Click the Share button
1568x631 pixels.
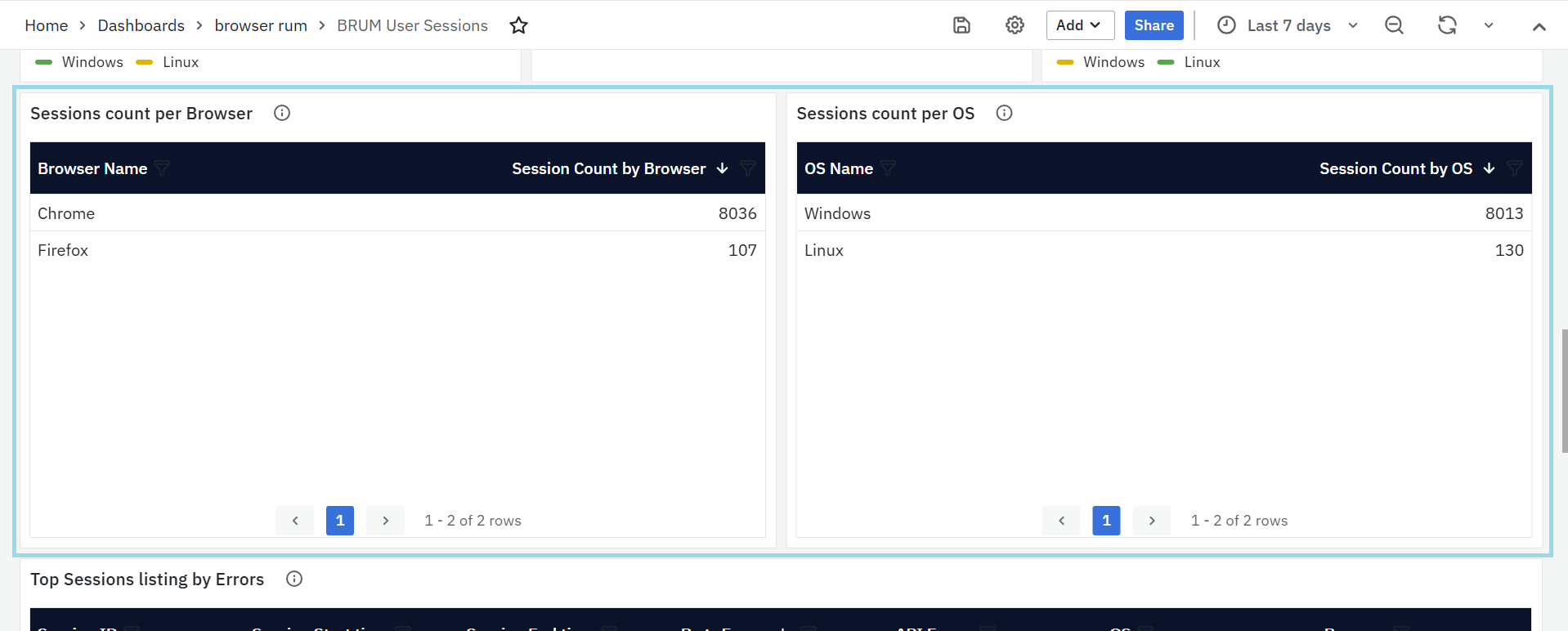tap(1154, 25)
